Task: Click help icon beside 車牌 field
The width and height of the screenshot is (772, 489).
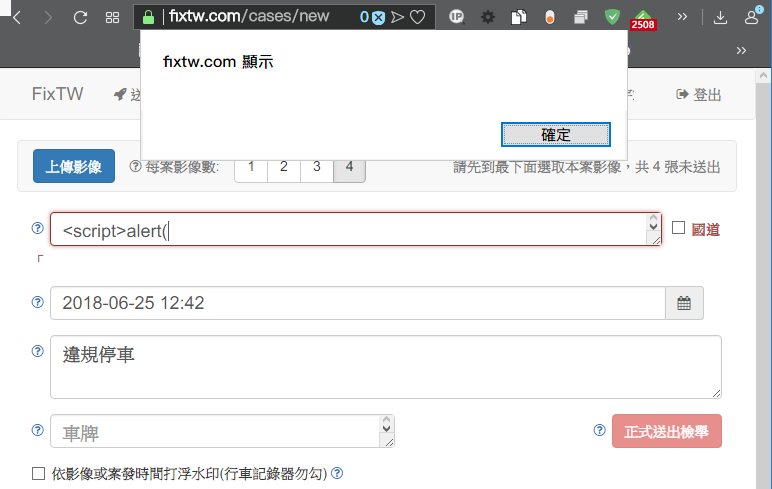Action: click(37, 430)
